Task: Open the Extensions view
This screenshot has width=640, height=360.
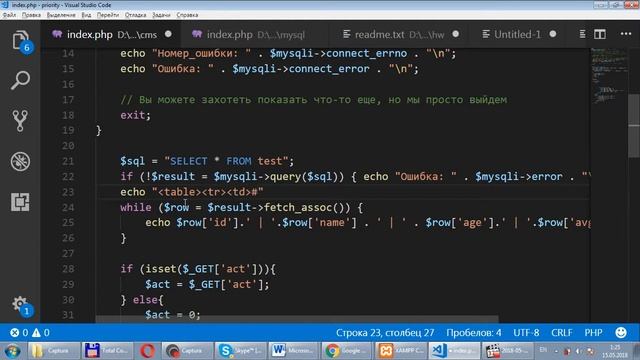Action: (20, 202)
